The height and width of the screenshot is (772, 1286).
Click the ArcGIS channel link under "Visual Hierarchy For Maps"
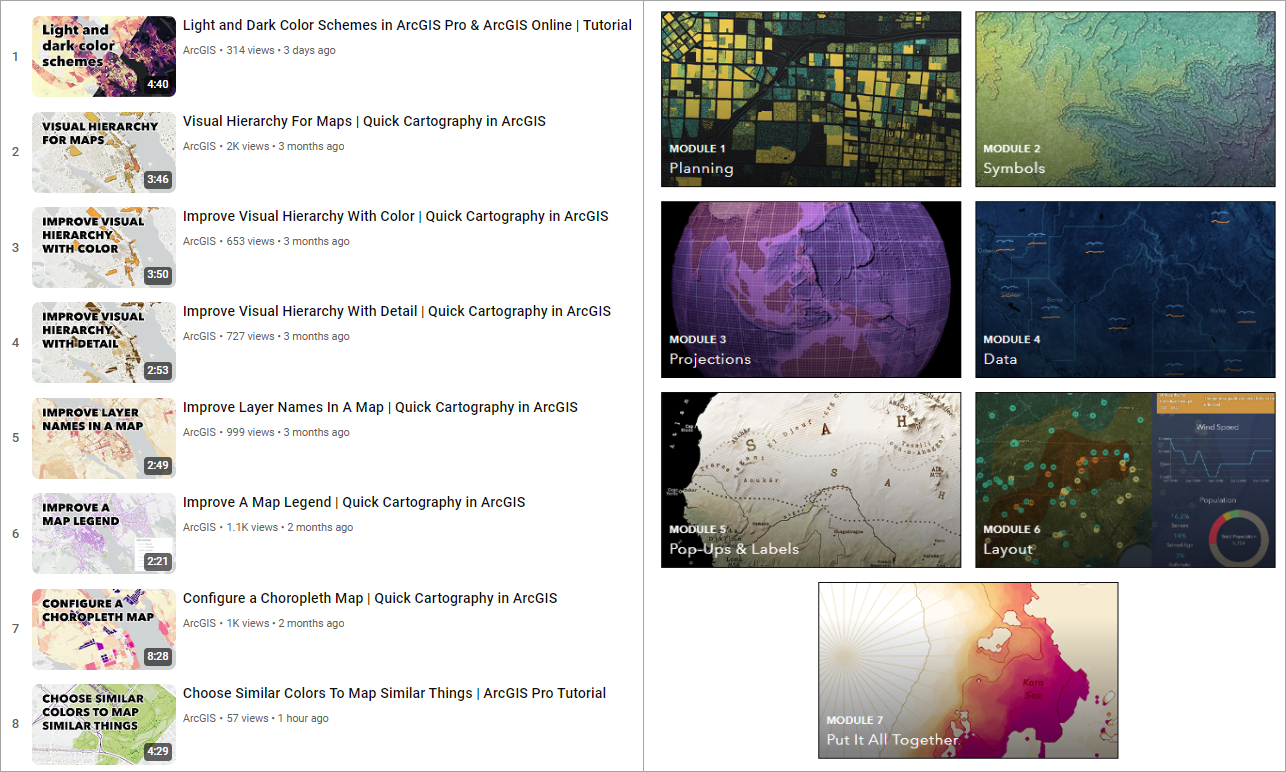tap(198, 145)
